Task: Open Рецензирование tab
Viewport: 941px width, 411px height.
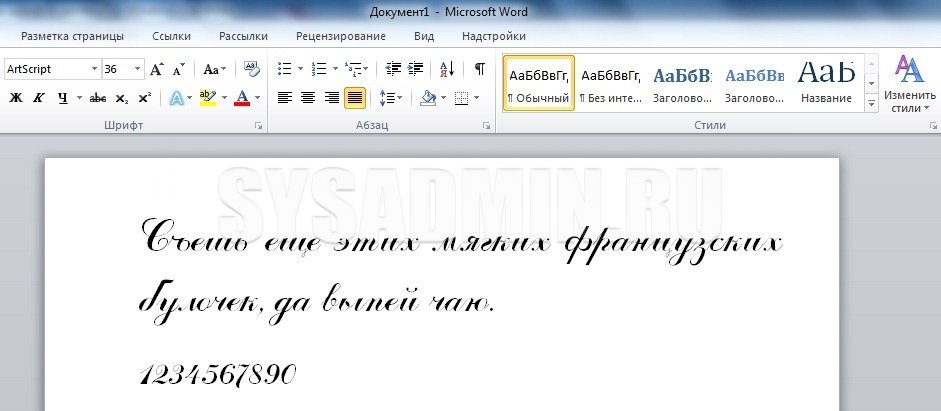Action: tap(341, 36)
